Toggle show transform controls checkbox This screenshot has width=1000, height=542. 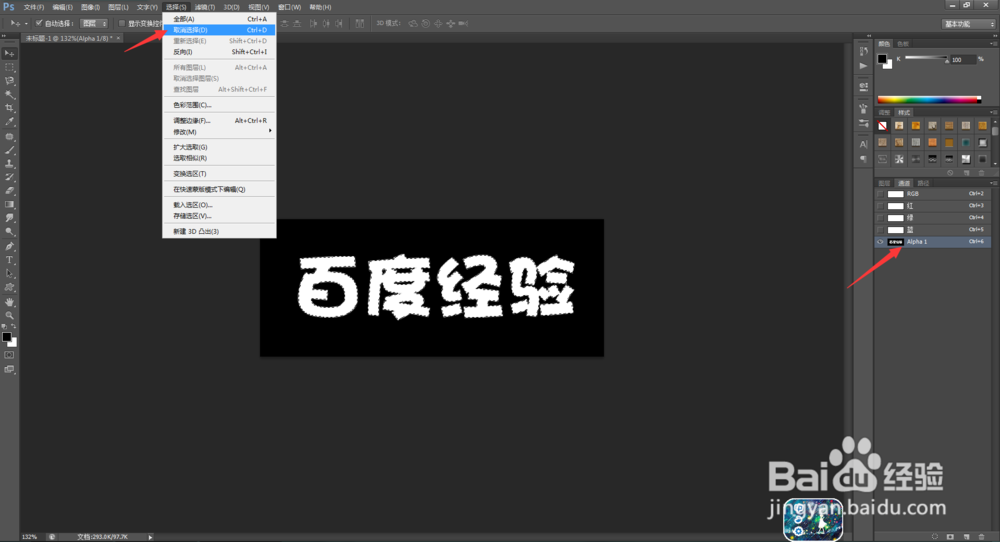click(x=122, y=24)
